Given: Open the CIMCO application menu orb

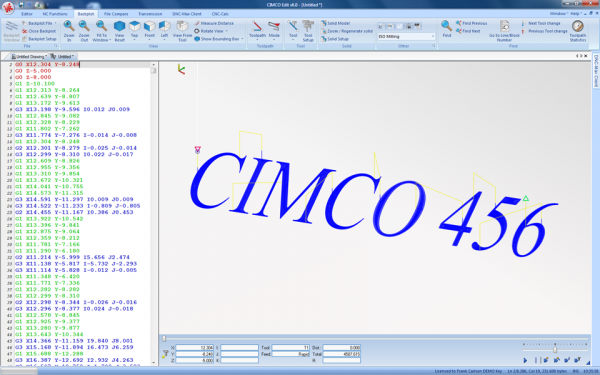Looking at the screenshot, I should pyautogui.click(x=8, y=7).
